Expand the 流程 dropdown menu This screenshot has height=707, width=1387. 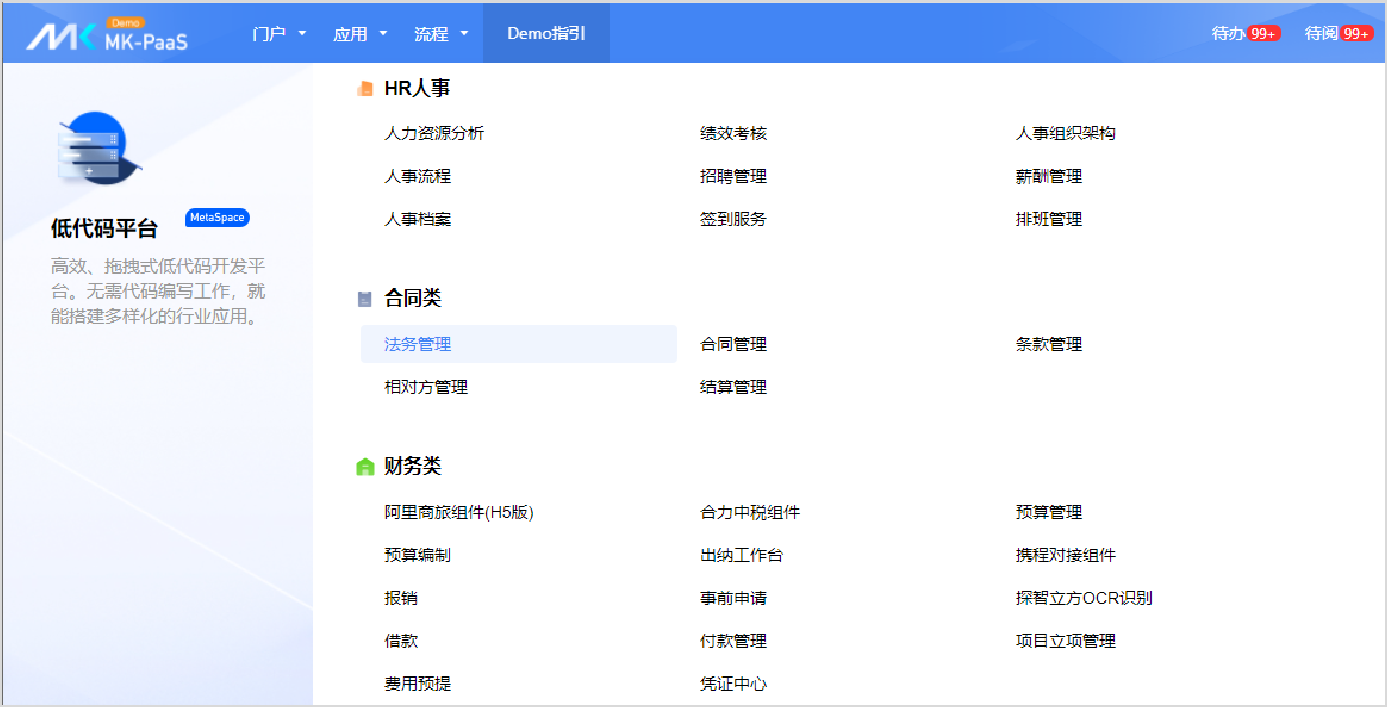[x=441, y=34]
